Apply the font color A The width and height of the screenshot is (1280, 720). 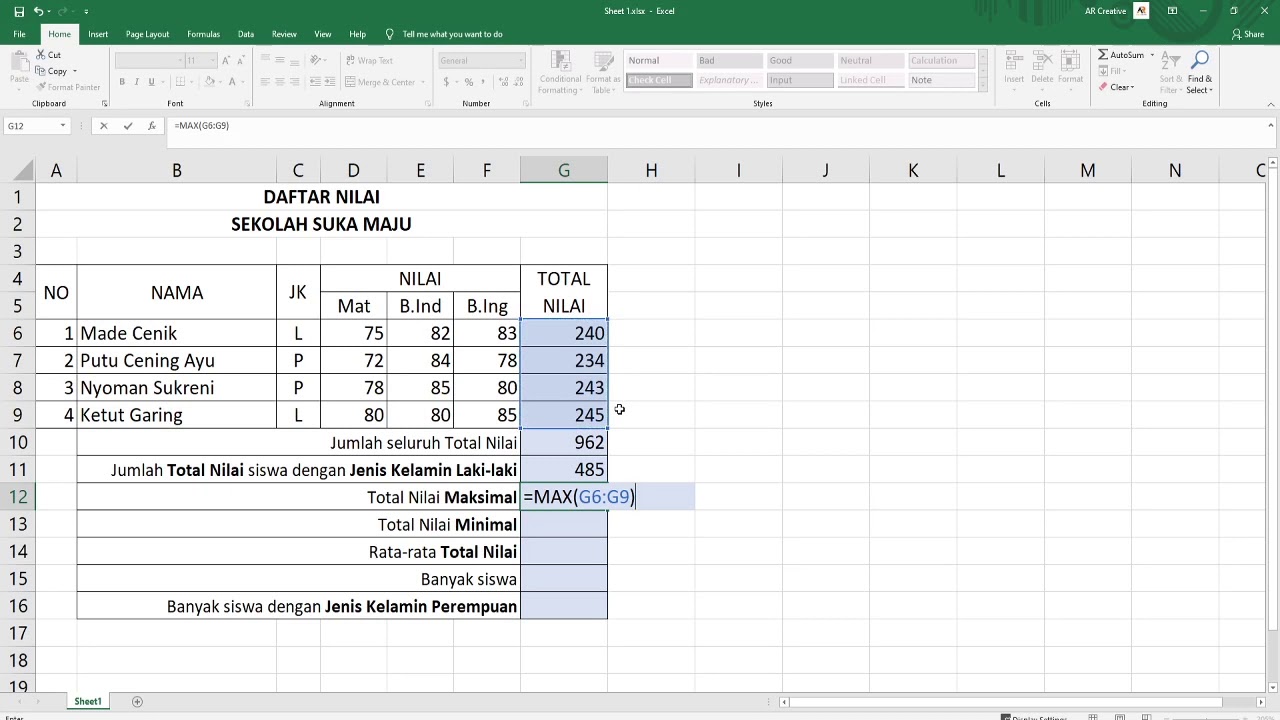pos(231,82)
